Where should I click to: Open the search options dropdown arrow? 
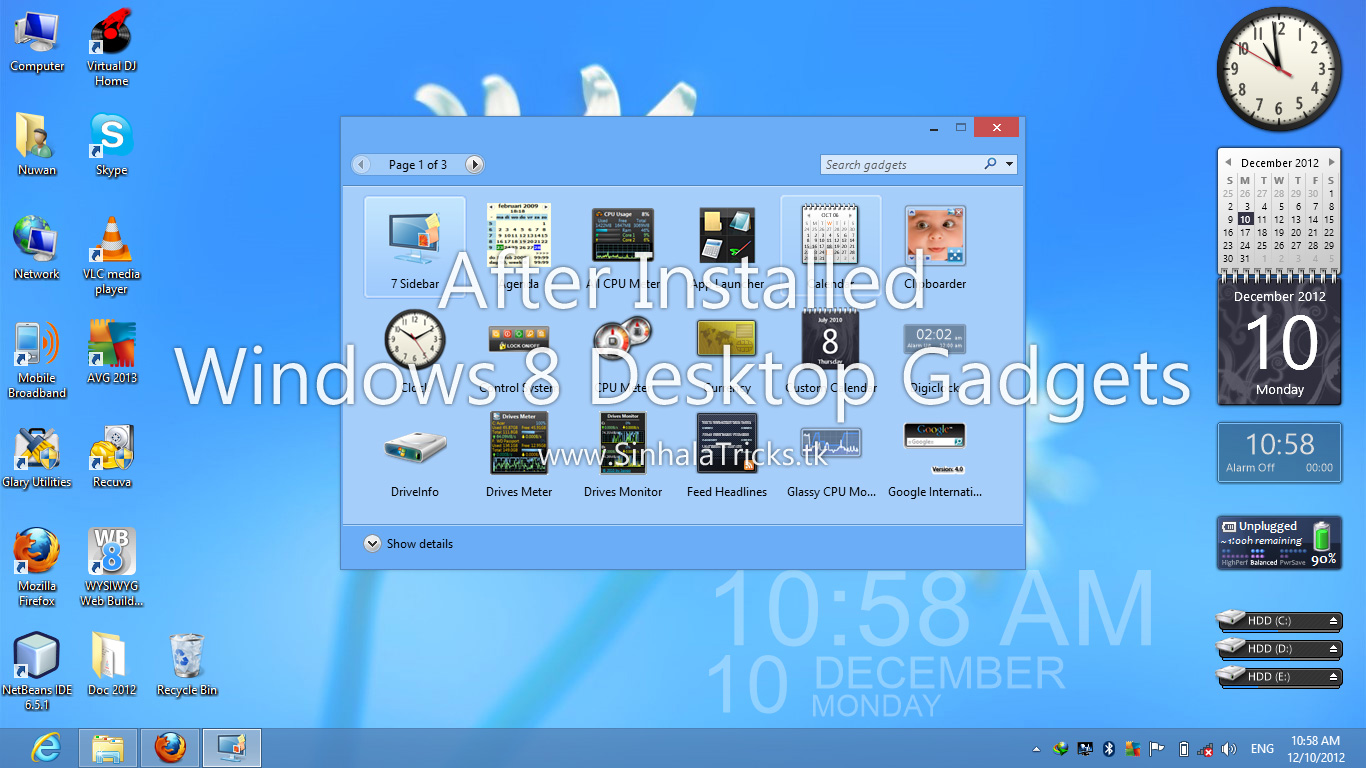1009,164
